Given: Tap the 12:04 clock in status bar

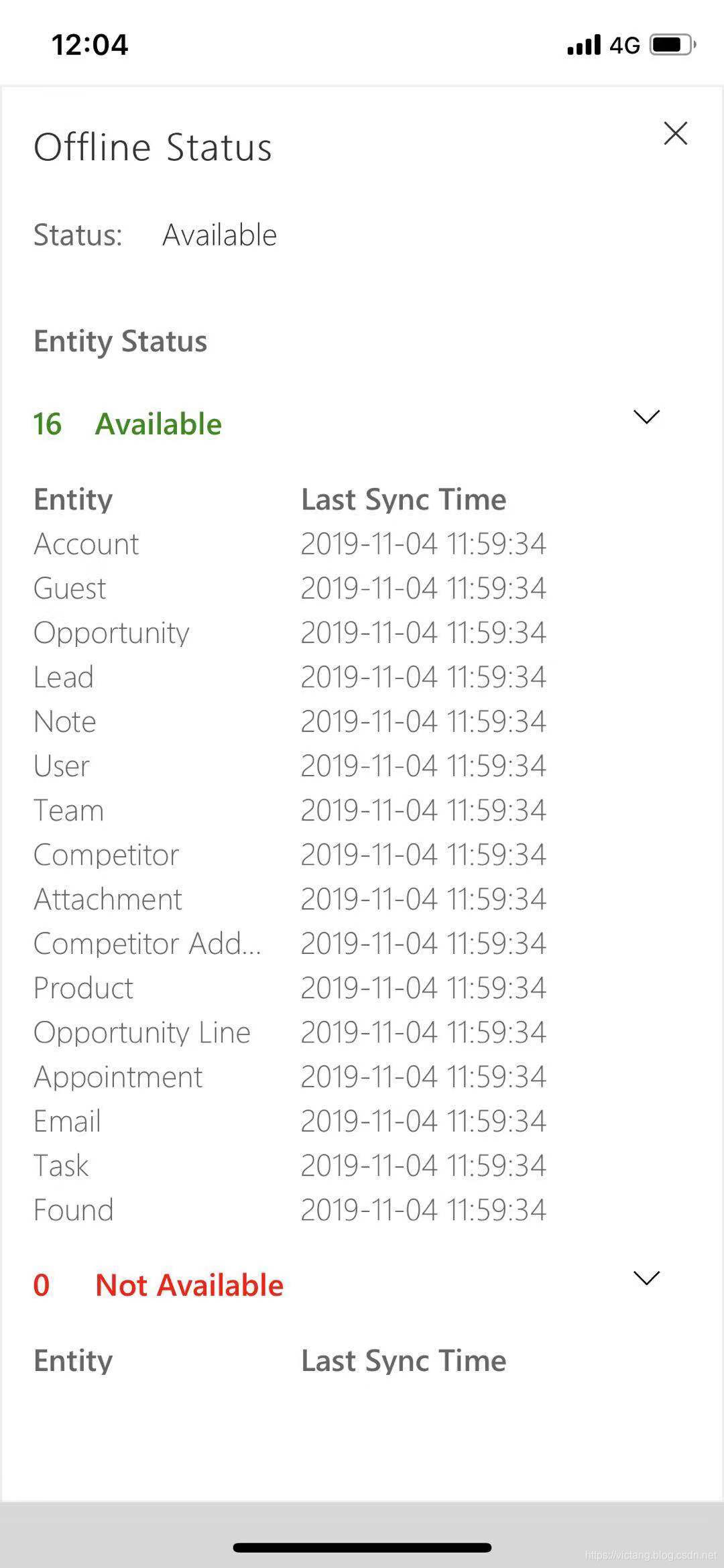Looking at the screenshot, I should click(90, 45).
